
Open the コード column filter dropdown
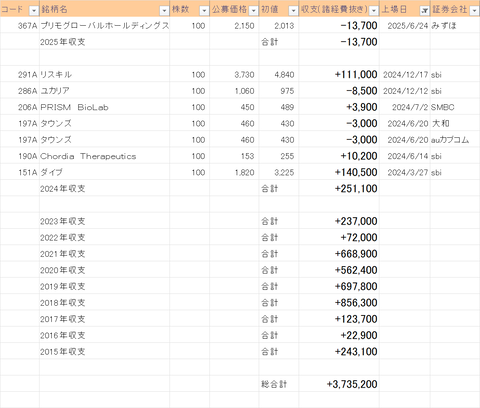34,11
